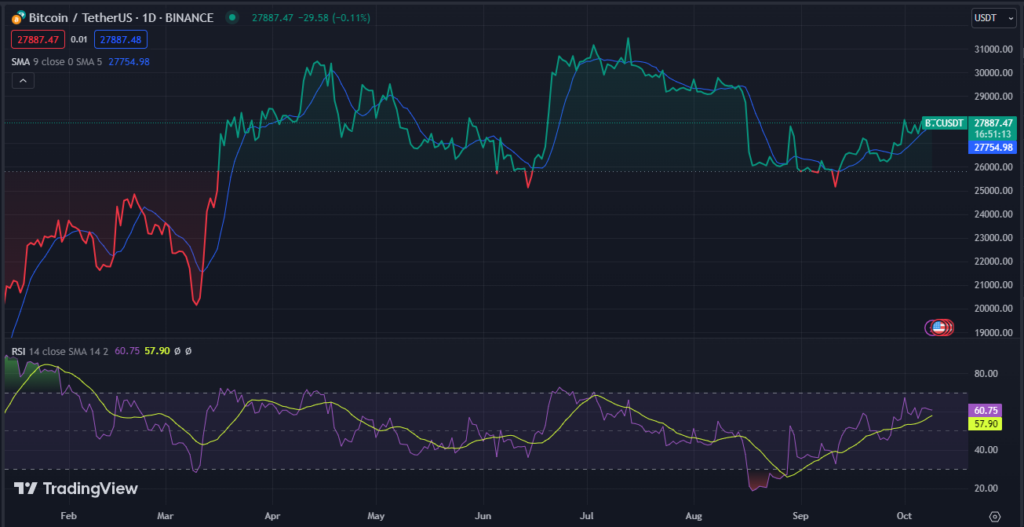This screenshot has height=527, width=1024.
Task: Open chart settings hexagon gear icon
Action: (995, 516)
